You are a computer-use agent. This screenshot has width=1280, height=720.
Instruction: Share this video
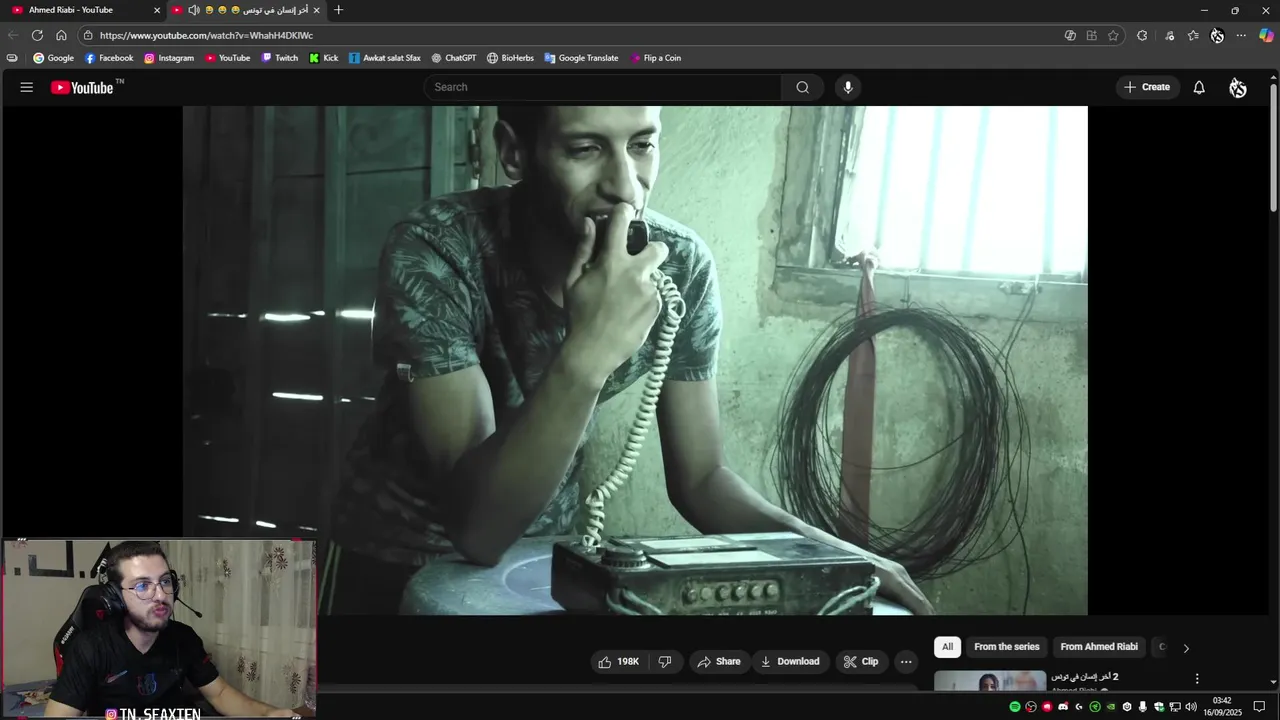pos(719,661)
